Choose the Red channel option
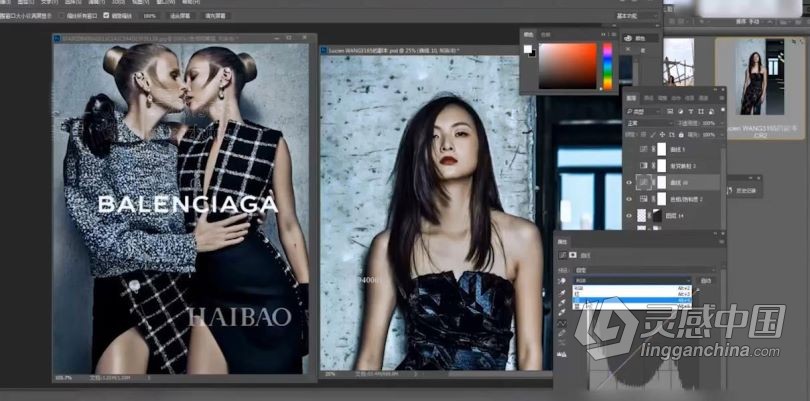The image size is (810, 401). tap(632, 294)
